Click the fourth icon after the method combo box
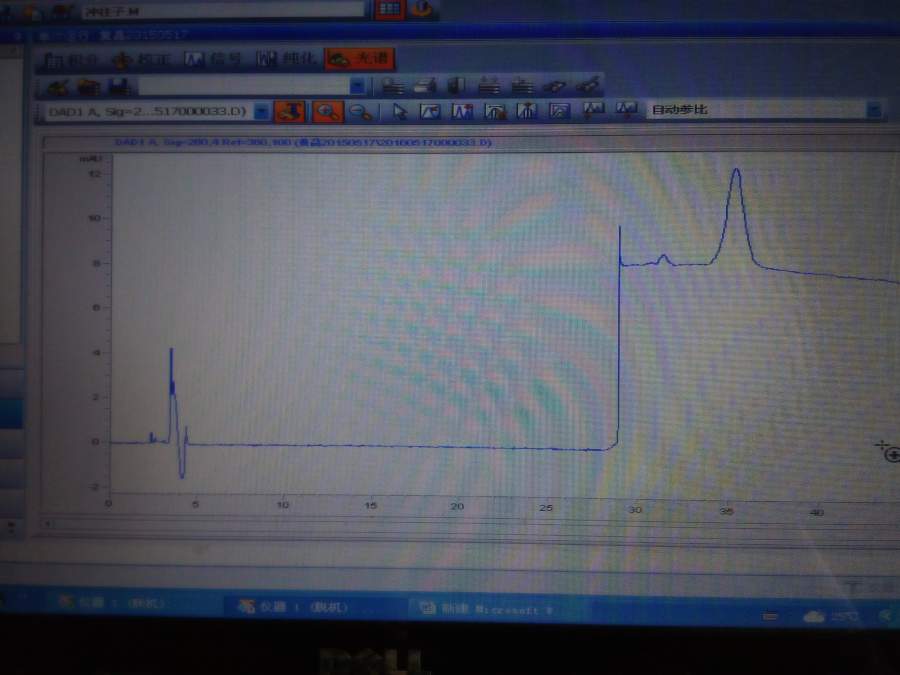 489,86
